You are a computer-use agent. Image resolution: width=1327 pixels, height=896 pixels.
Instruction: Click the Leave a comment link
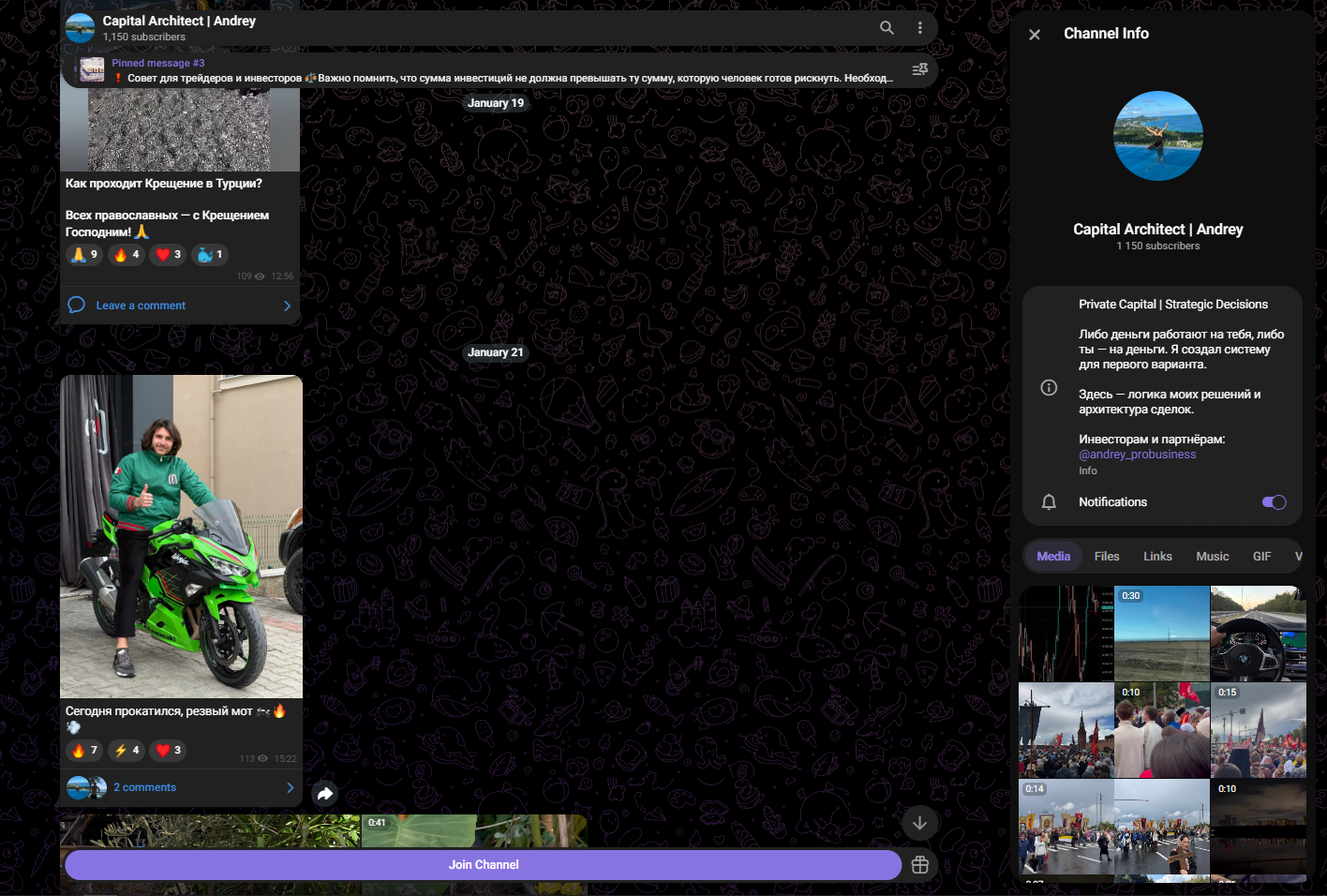pyautogui.click(x=141, y=306)
